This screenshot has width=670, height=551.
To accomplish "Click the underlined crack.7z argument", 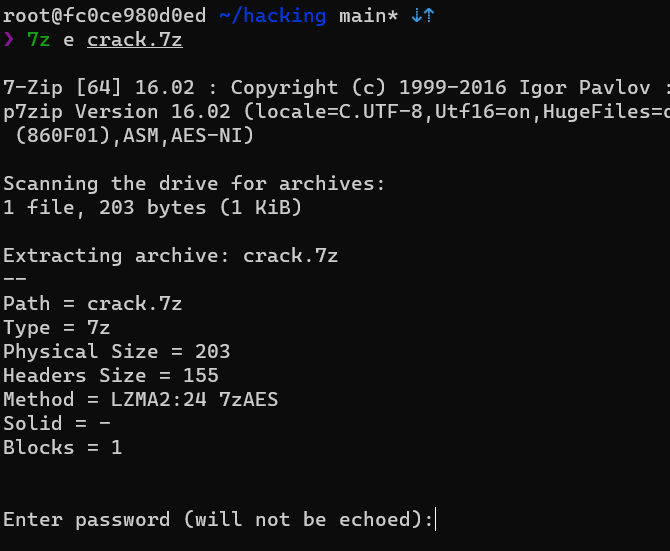I will point(135,40).
